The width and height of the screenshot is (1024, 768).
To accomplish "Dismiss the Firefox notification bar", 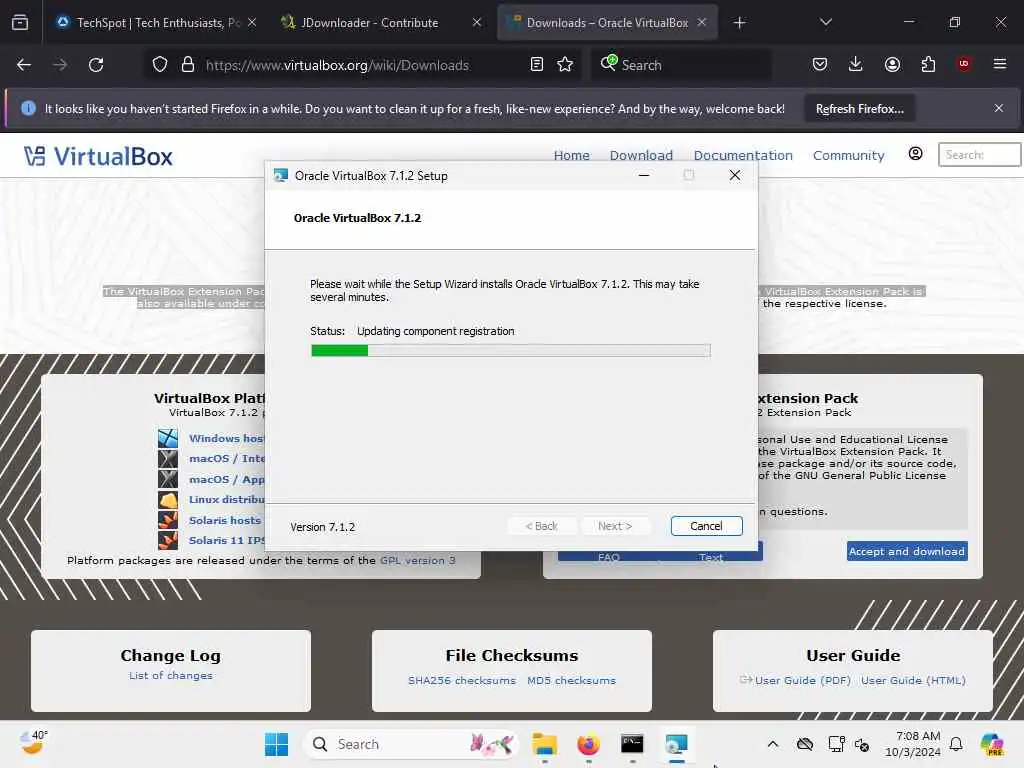I will pyautogui.click(x=999, y=108).
